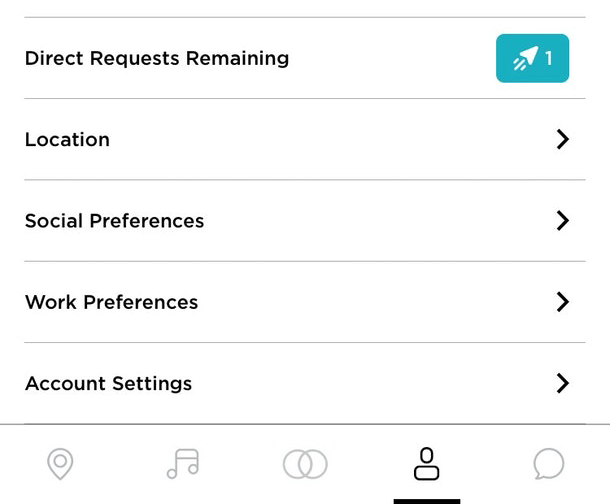This screenshot has width=610, height=504.
Task: Tap the music note tab icon
Action: (x=183, y=464)
